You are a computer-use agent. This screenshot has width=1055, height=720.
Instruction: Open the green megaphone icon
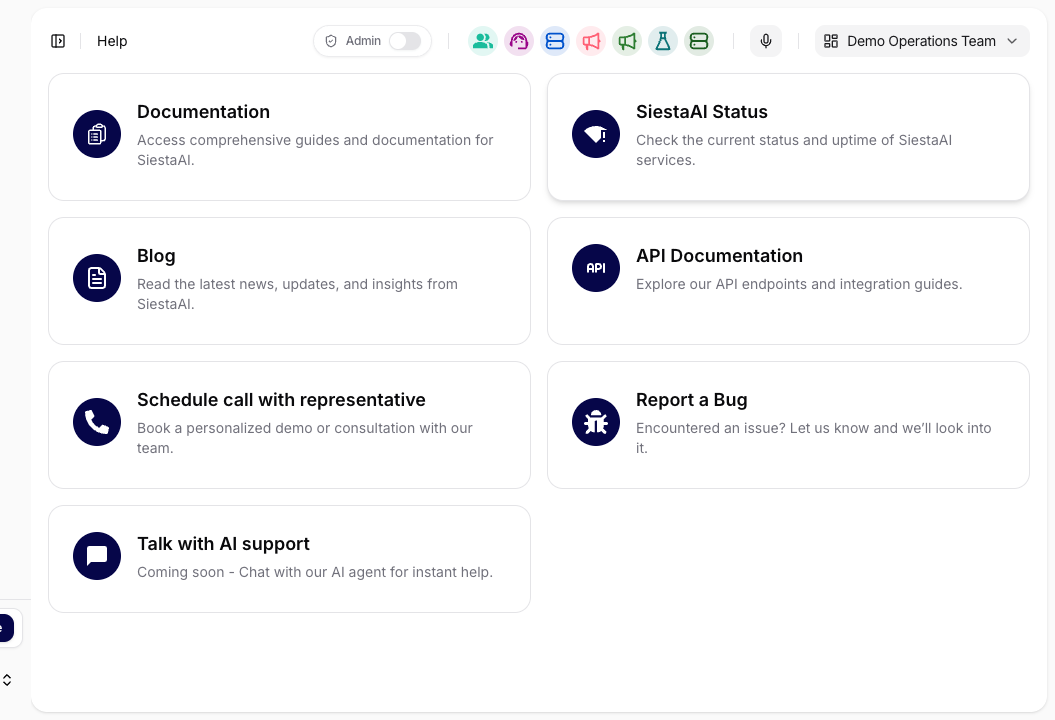[627, 41]
